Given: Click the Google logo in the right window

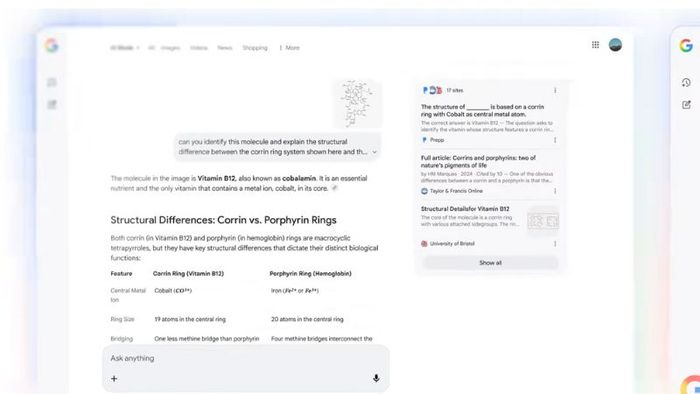Looking at the screenshot, I should coord(686,46).
